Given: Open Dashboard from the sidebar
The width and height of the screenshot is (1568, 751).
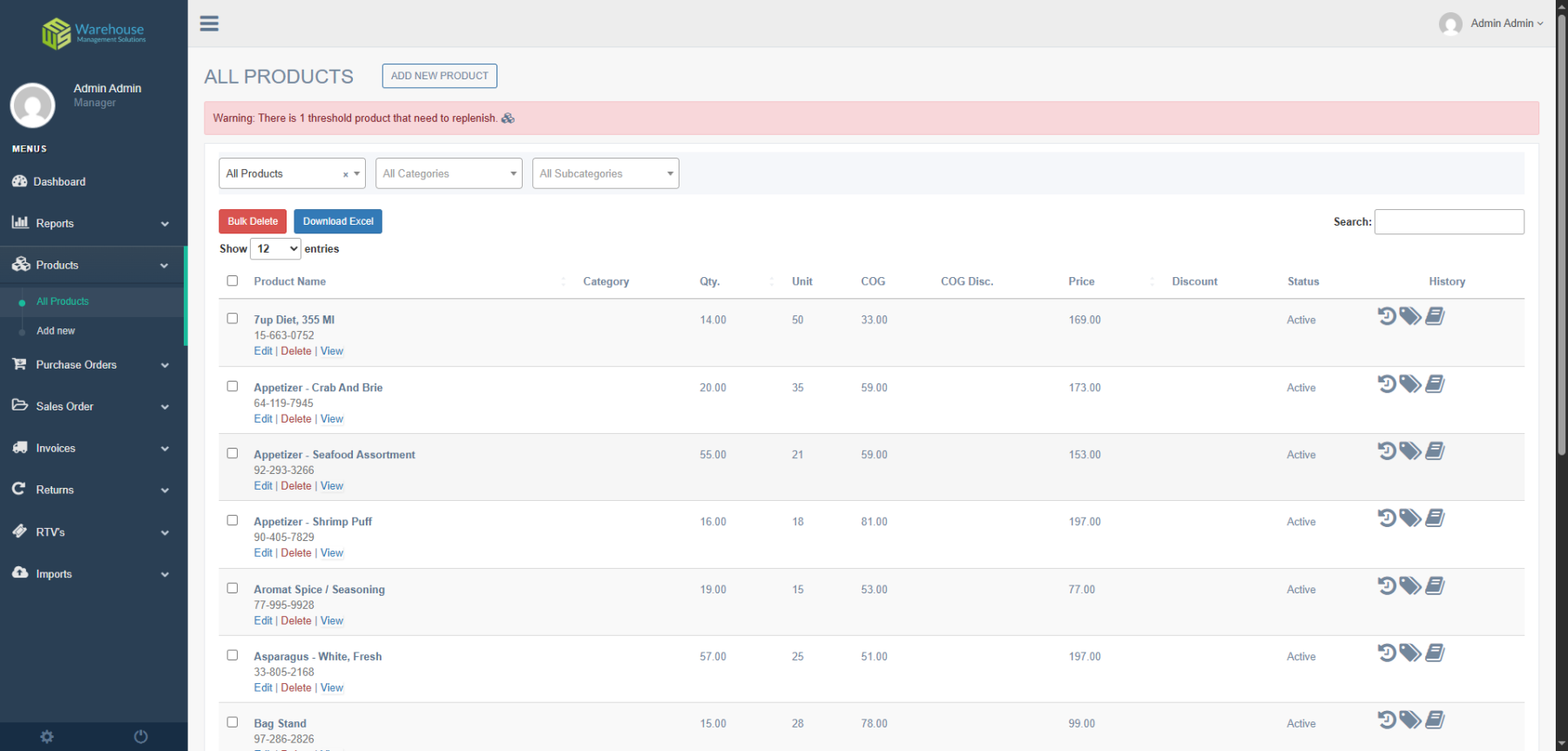Looking at the screenshot, I should click(59, 182).
